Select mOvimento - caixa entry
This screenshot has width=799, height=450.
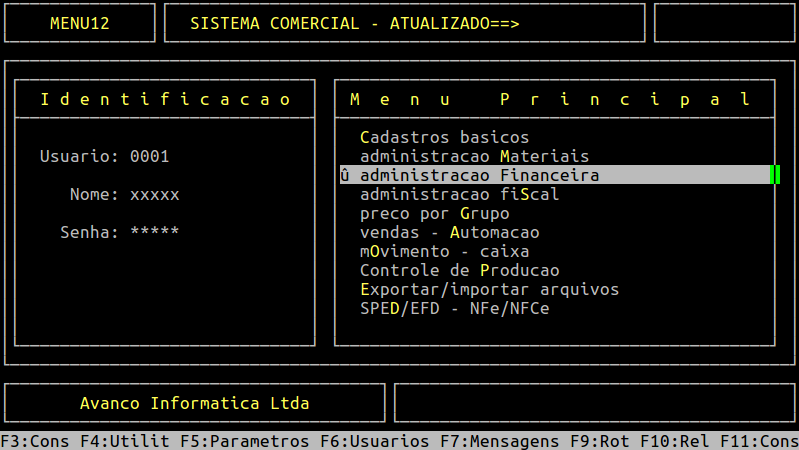pyautogui.click(x=444, y=251)
